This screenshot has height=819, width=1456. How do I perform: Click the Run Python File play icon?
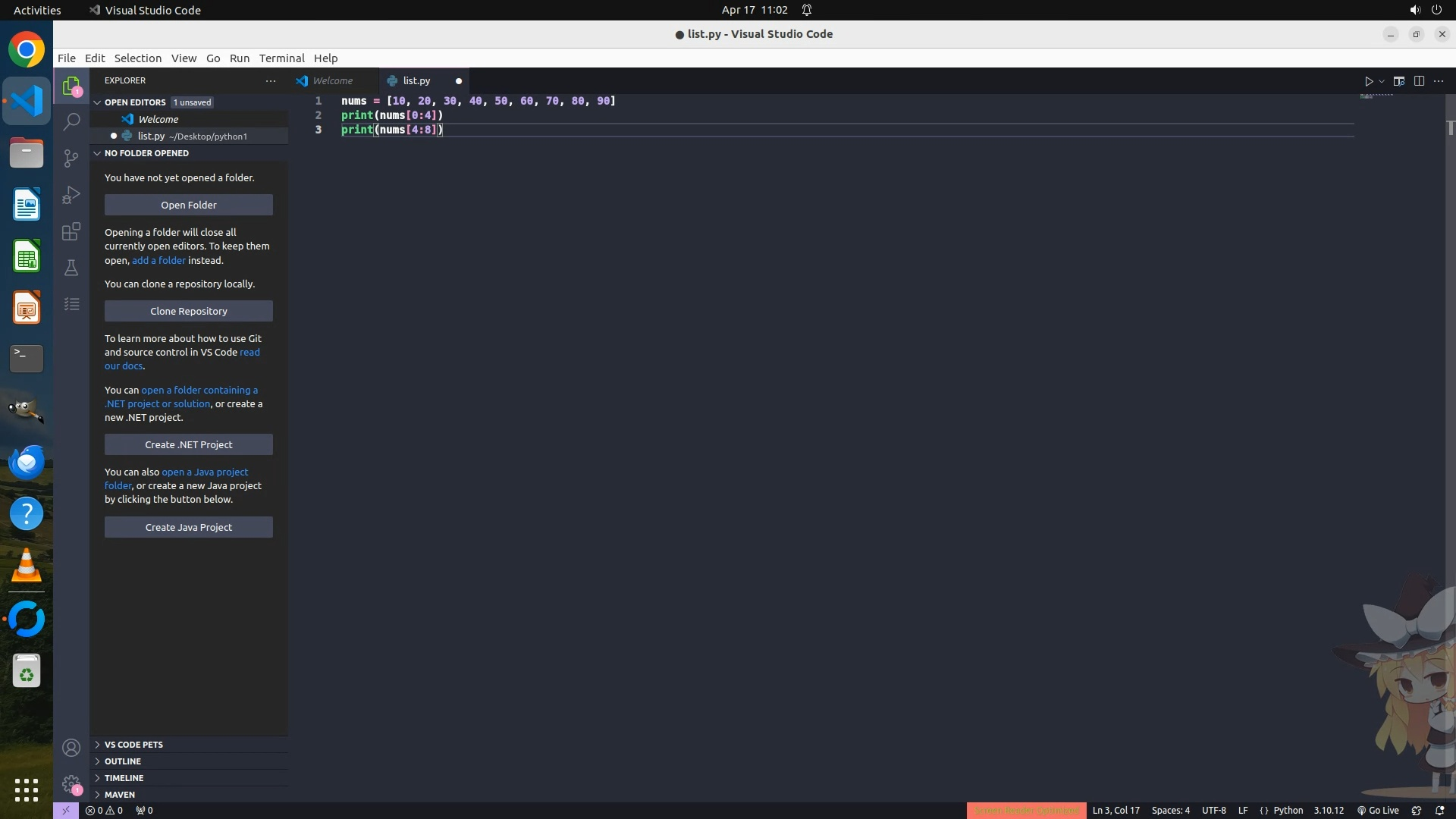click(x=1369, y=81)
